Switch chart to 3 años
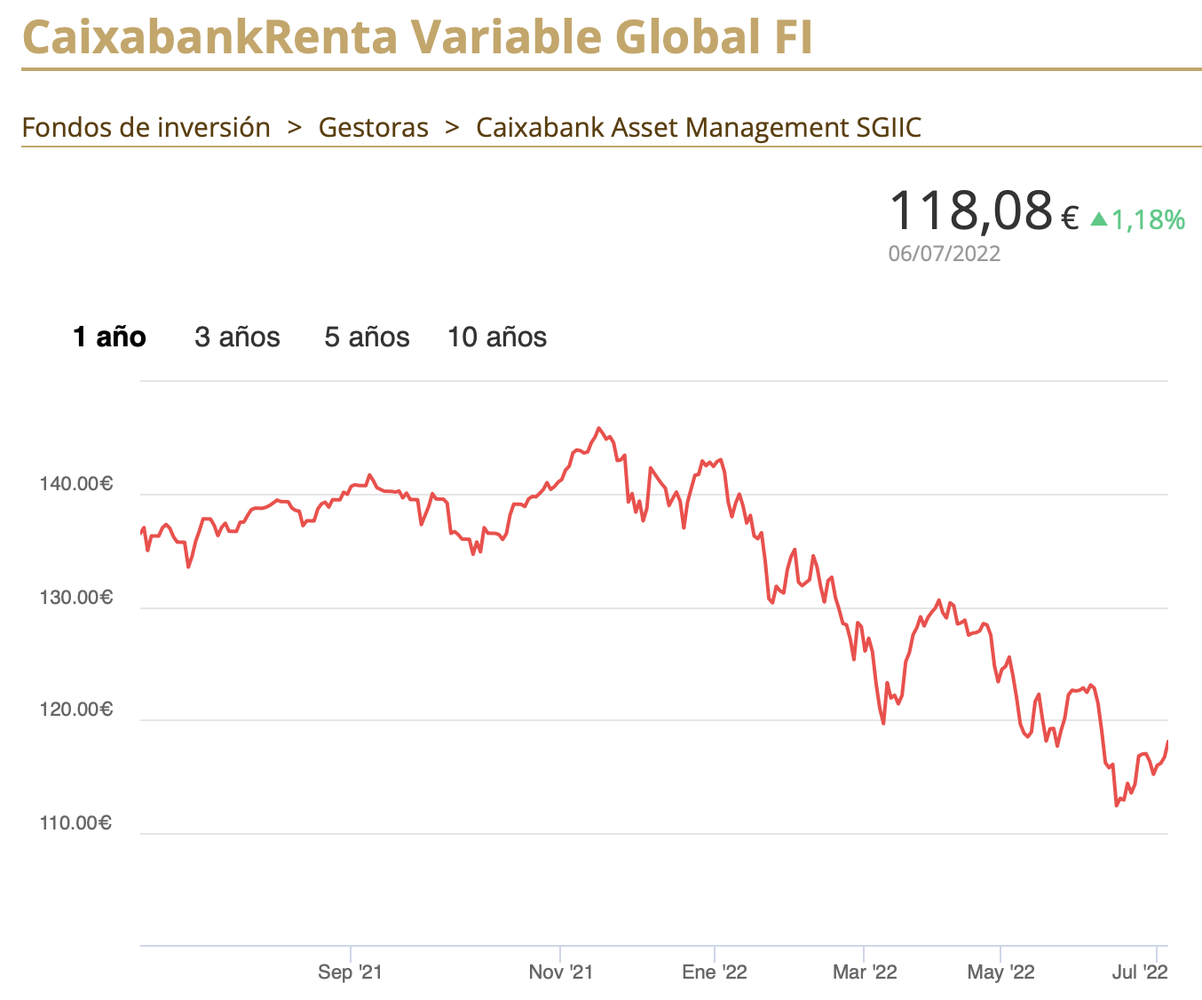1202x1000 pixels. tap(237, 337)
